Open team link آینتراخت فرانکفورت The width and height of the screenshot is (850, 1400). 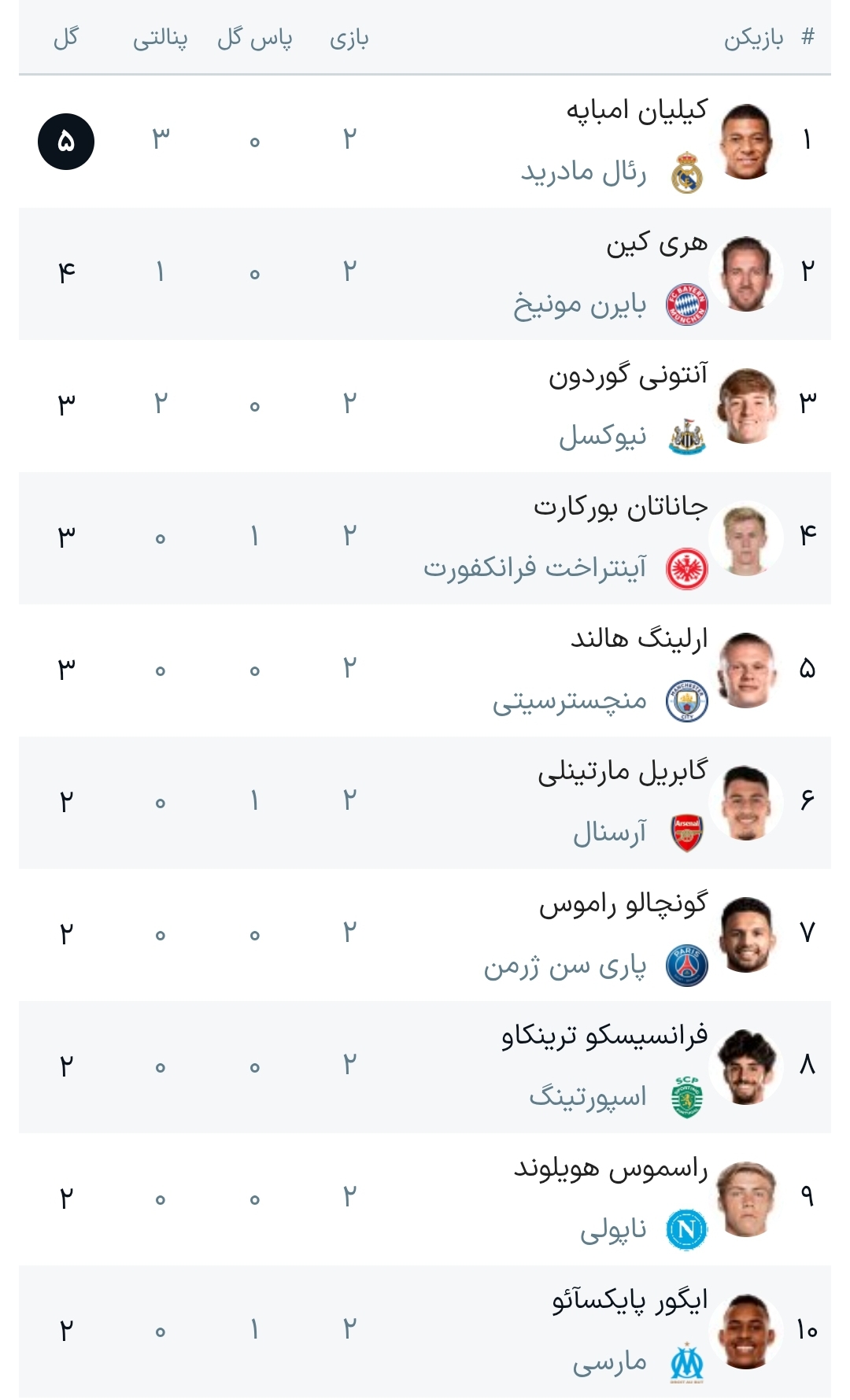(x=535, y=567)
